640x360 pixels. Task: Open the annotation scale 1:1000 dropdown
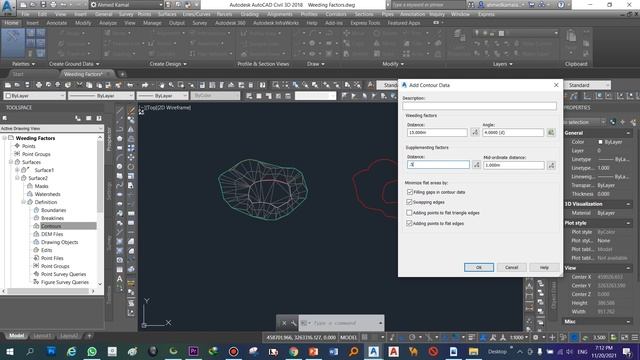[x=519, y=338]
